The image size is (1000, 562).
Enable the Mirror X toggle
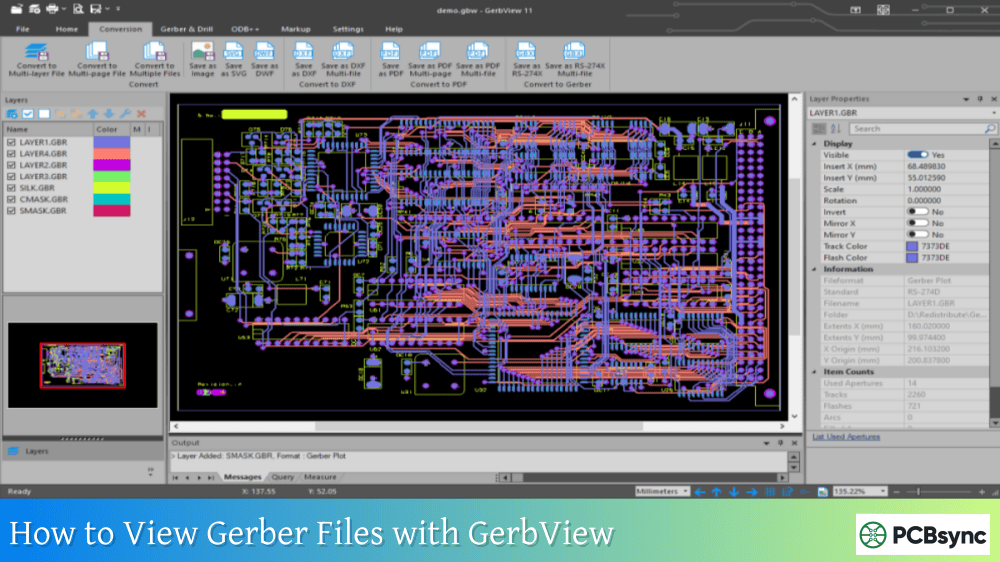pos(916,223)
